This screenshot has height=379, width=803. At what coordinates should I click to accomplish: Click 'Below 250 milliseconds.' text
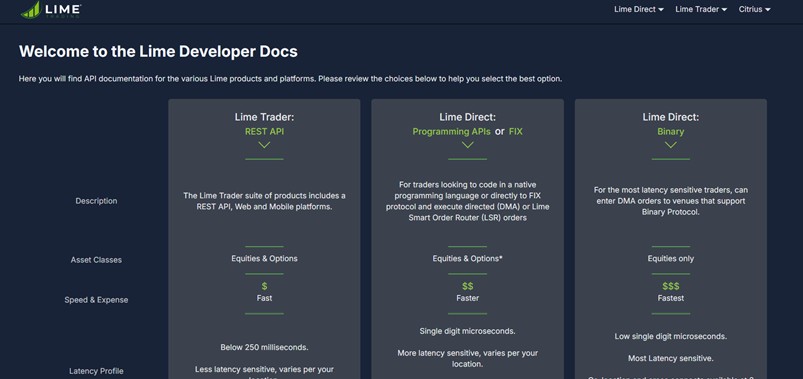(x=264, y=347)
